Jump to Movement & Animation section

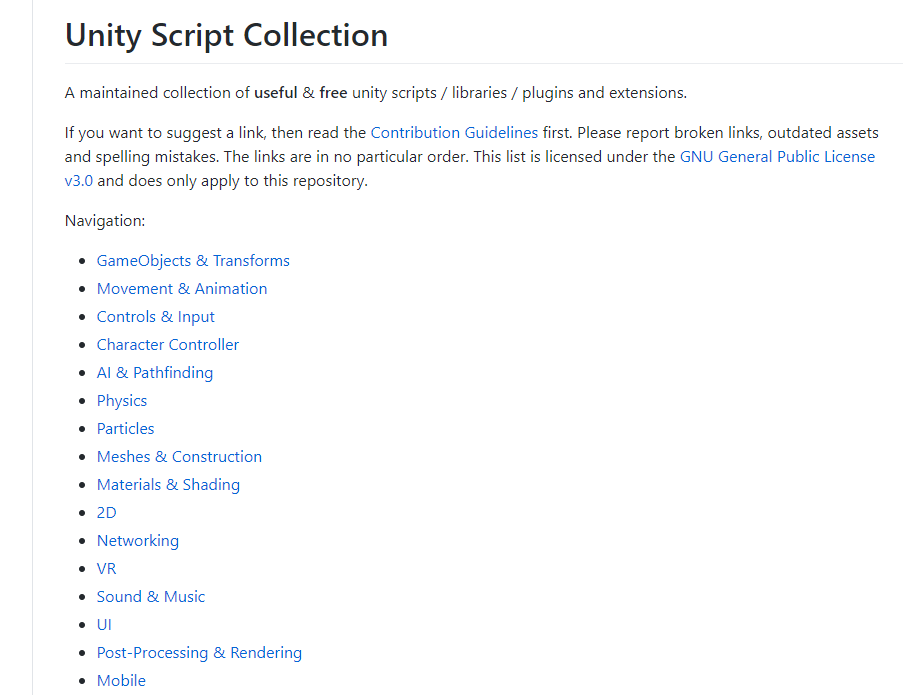point(182,289)
